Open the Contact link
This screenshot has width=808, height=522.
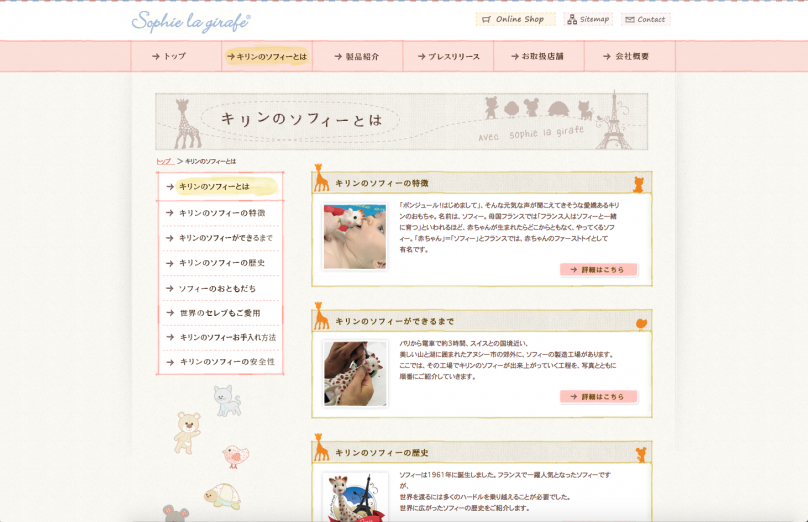[646, 20]
